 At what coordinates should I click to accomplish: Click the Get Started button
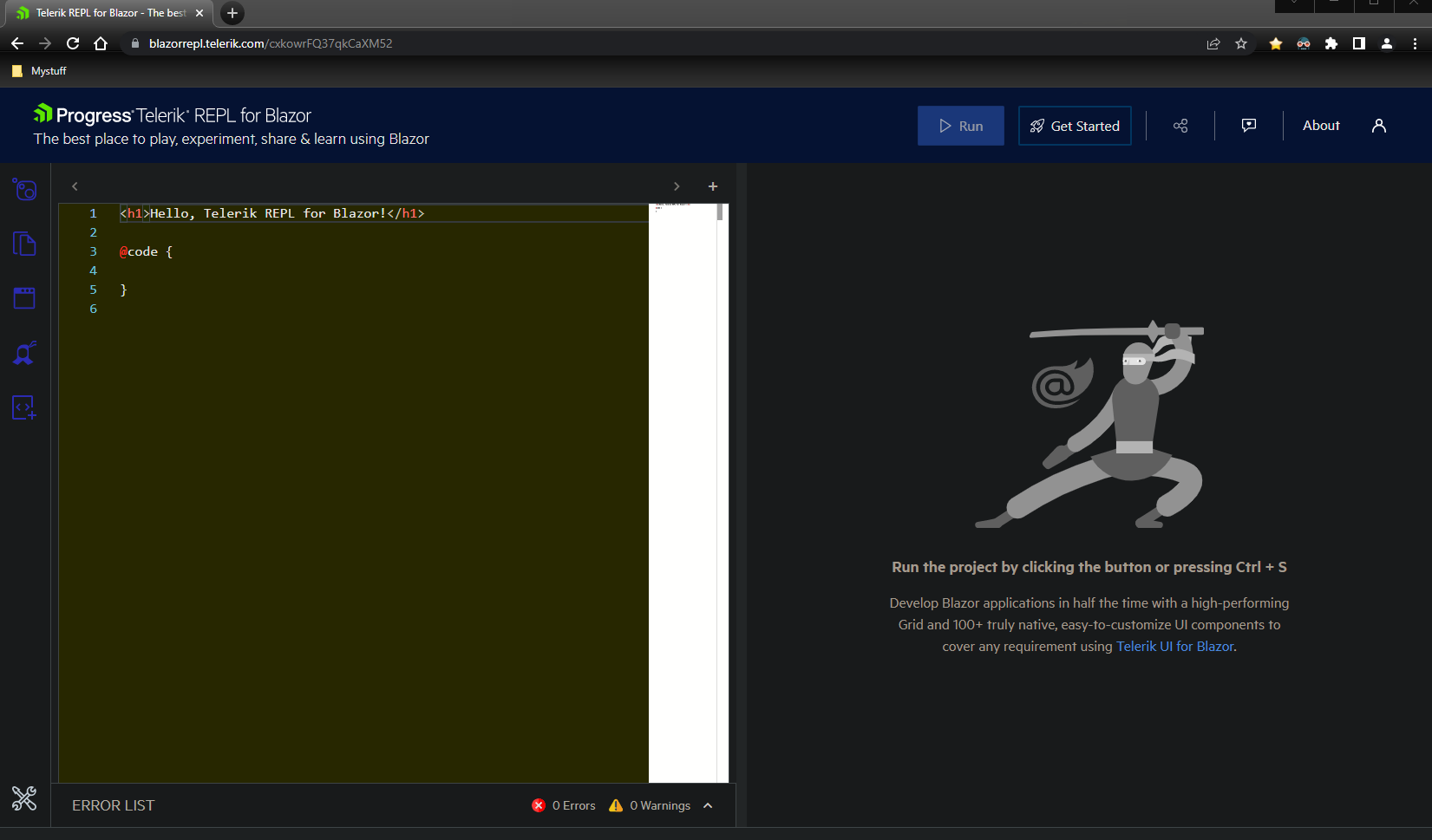tap(1075, 126)
